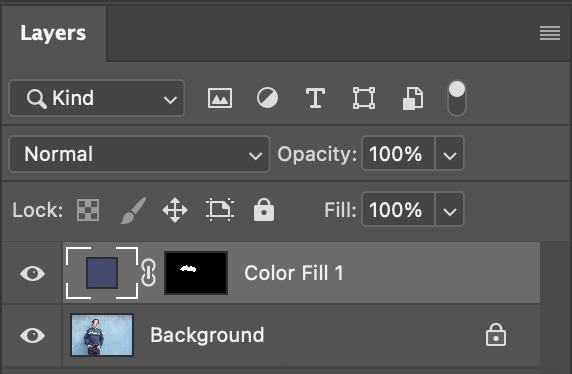Select the Layers panel tab
Image resolution: width=572 pixels, height=374 pixels.
click(53, 33)
